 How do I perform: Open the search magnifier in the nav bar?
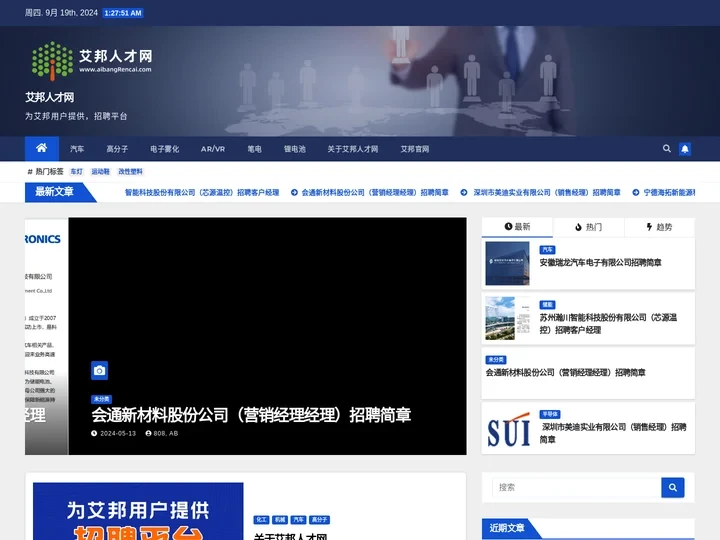click(x=667, y=148)
